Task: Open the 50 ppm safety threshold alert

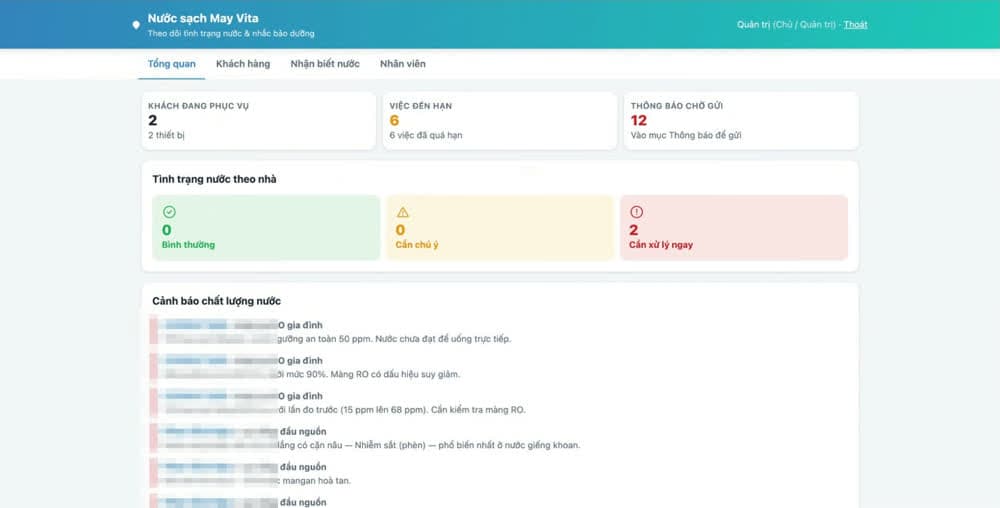Action: pyautogui.click(x=500, y=332)
